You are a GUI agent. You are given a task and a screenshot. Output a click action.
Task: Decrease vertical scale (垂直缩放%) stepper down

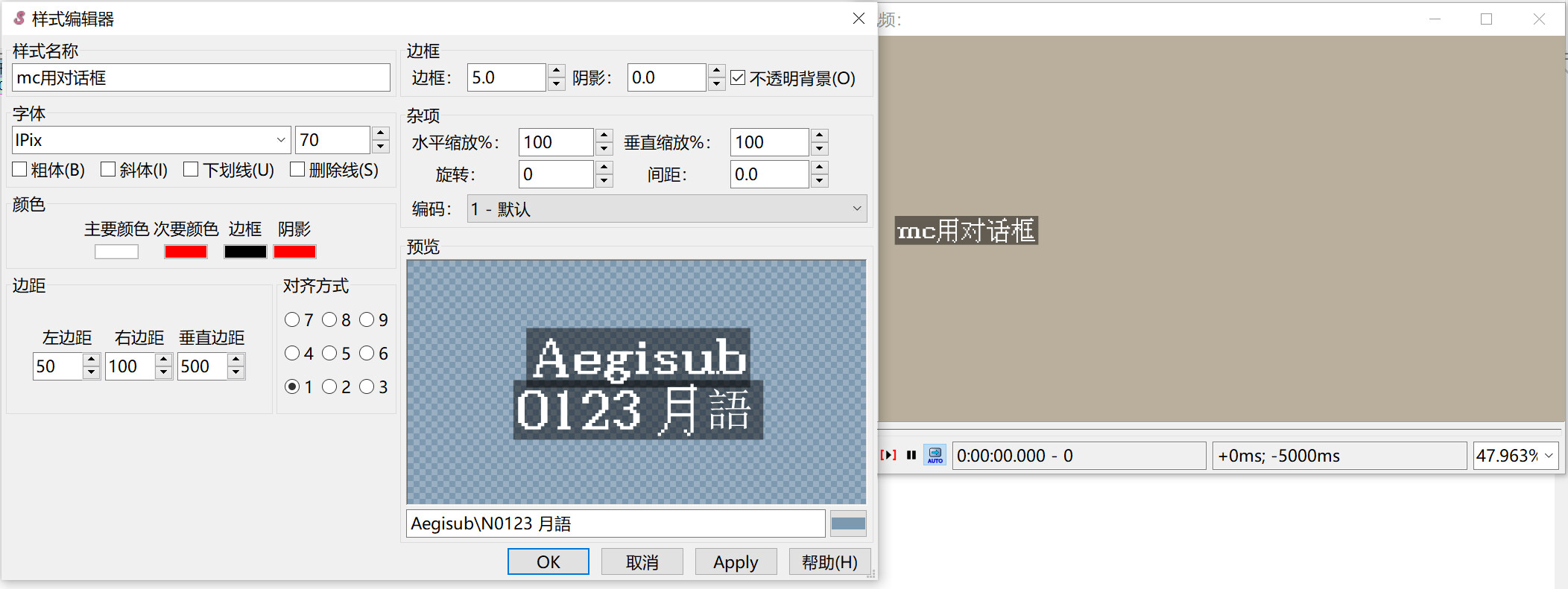point(820,149)
